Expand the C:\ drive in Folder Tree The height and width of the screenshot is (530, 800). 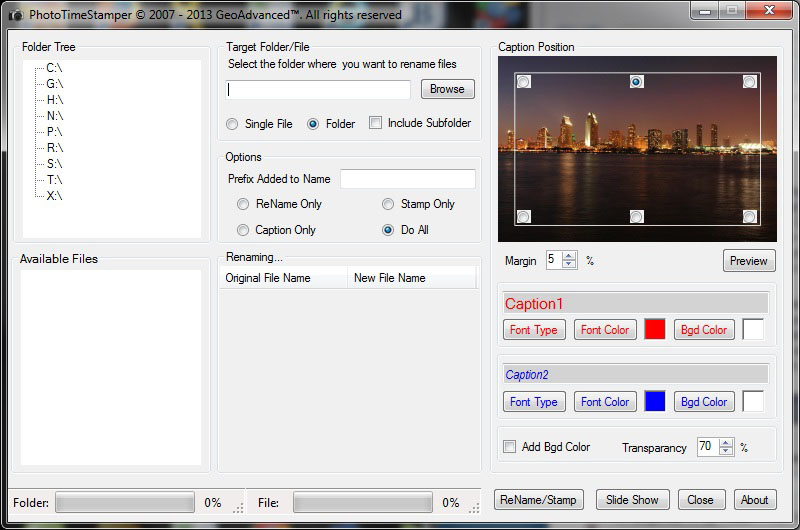pyautogui.click(x=54, y=68)
